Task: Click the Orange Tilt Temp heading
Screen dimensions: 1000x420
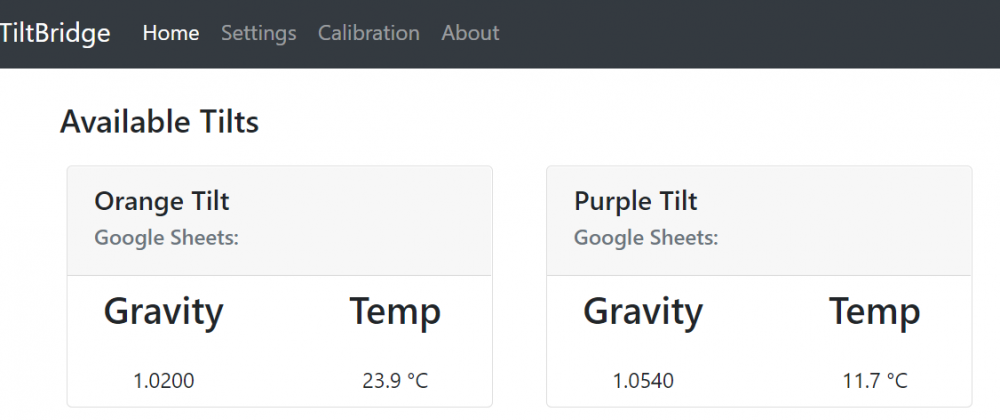Action: coord(395,312)
